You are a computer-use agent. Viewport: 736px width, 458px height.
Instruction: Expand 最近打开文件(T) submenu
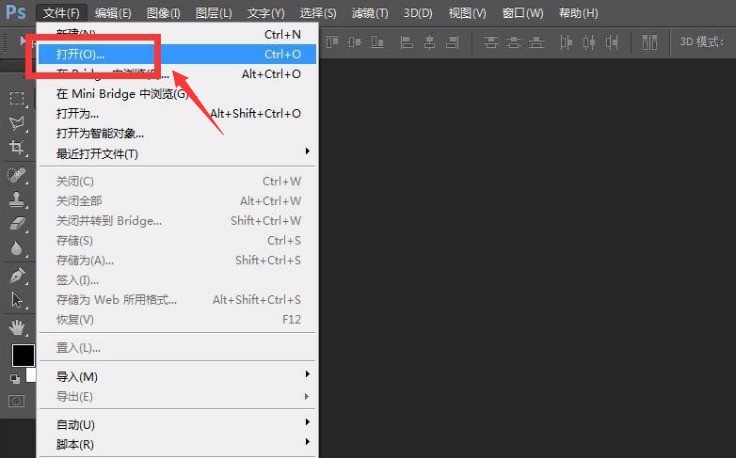point(177,153)
